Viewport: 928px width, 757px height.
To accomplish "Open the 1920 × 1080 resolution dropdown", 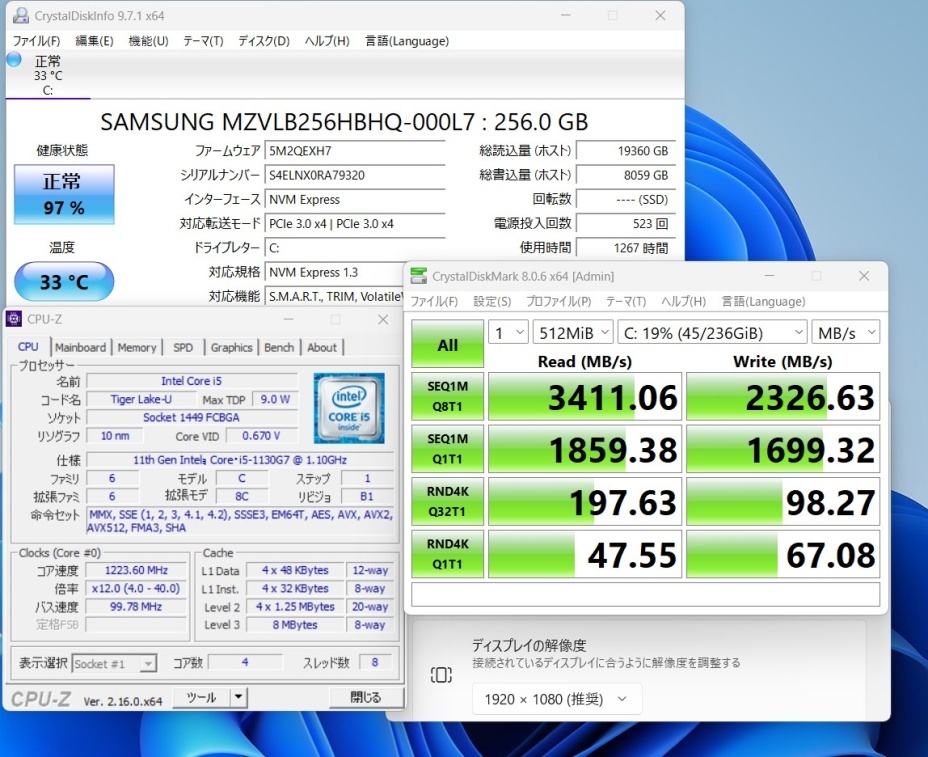I will tap(556, 699).
